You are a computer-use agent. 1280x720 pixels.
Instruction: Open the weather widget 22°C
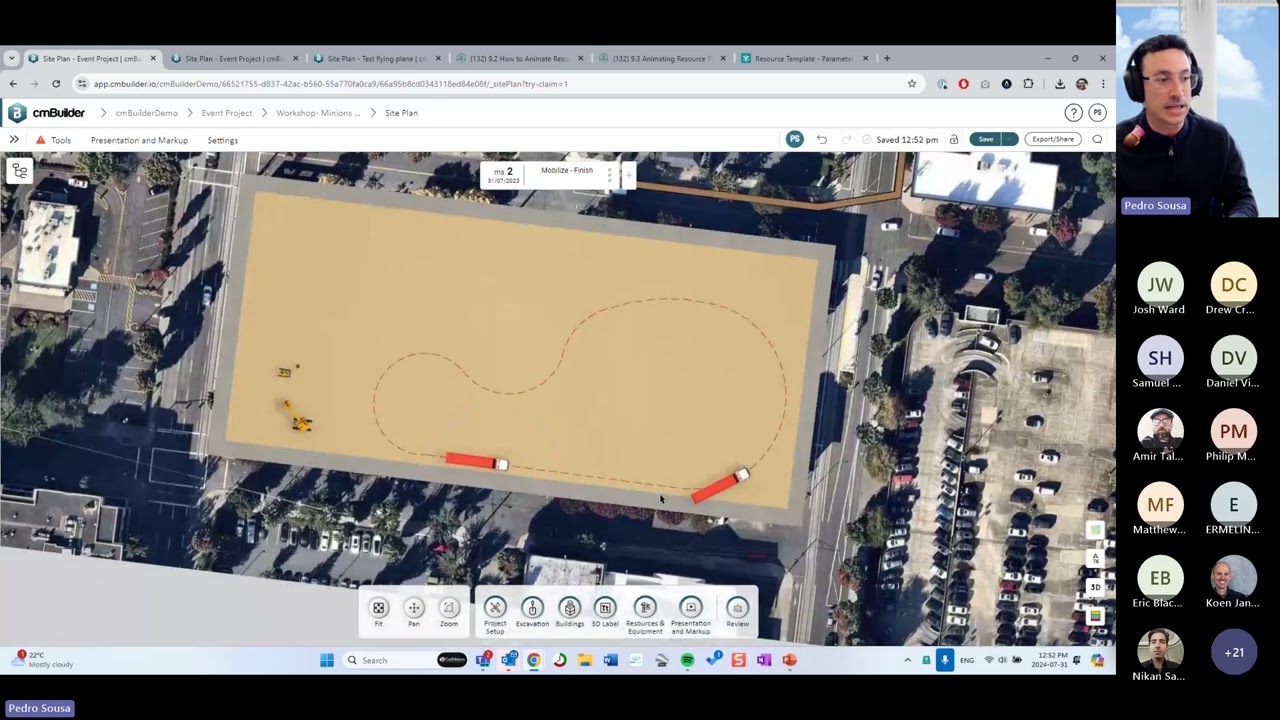(42, 660)
